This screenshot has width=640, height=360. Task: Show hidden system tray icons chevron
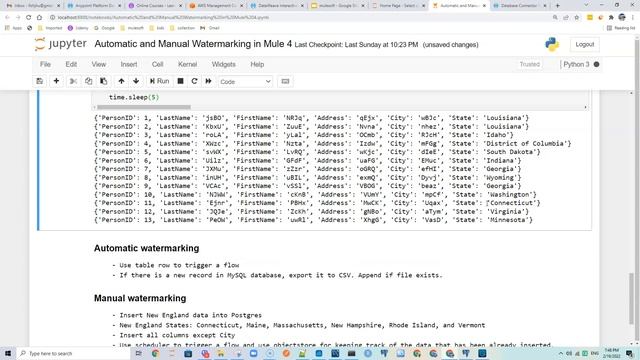560,353
